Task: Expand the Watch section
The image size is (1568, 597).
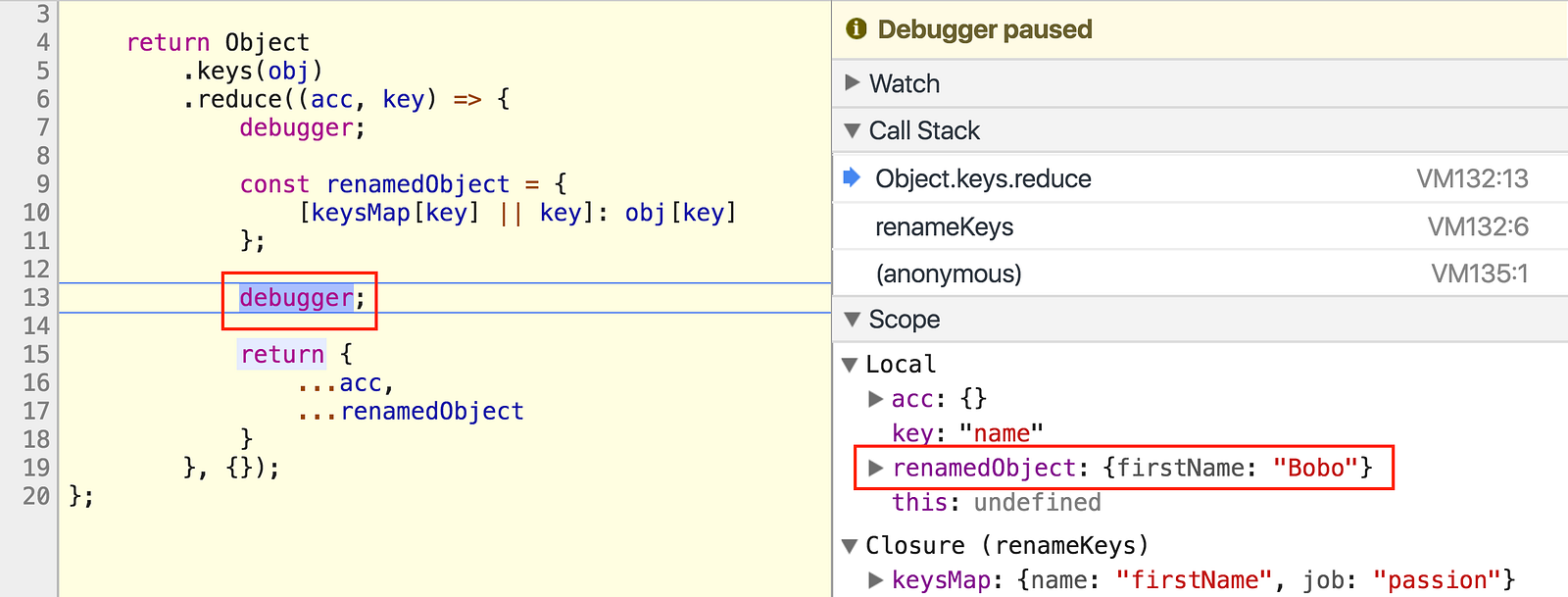Action: pyautogui.click(x=852, y=83)
